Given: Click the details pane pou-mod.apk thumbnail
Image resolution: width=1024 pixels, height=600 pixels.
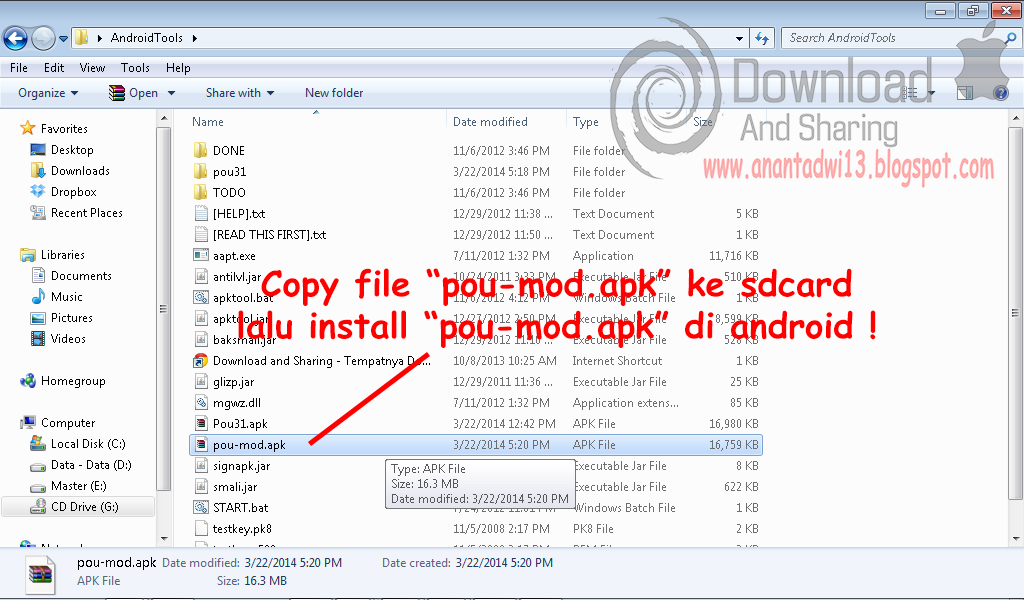Looking at the screenshot, I should click(40, 573).
